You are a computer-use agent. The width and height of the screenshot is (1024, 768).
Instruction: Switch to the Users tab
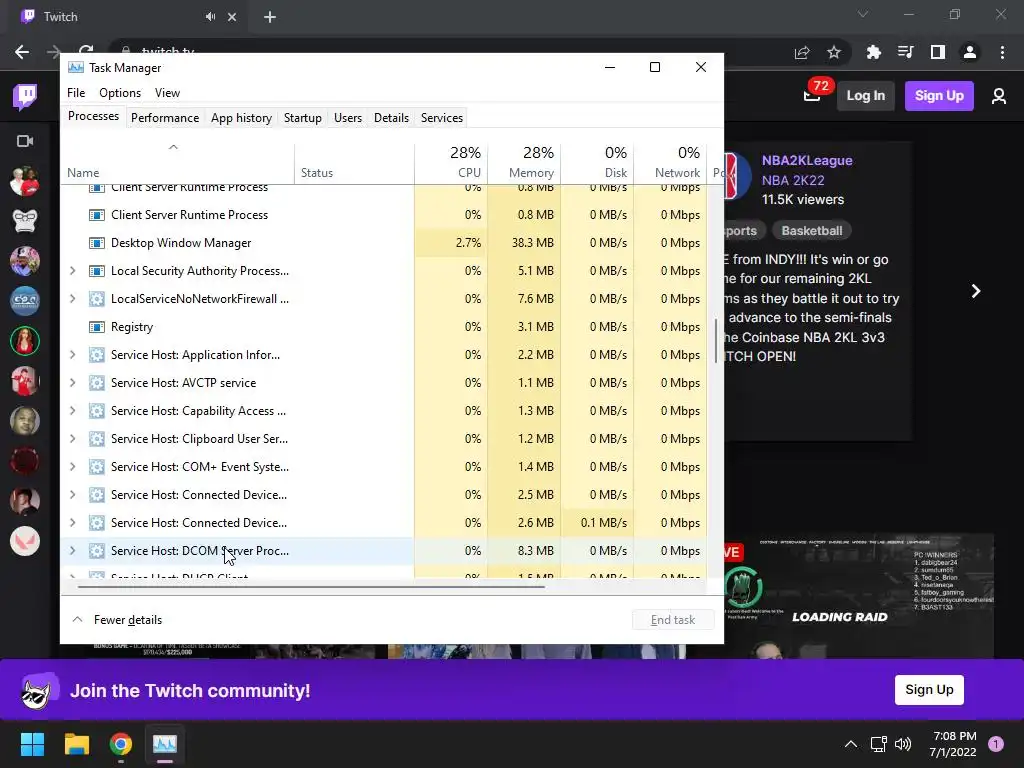tap(347, 118)
